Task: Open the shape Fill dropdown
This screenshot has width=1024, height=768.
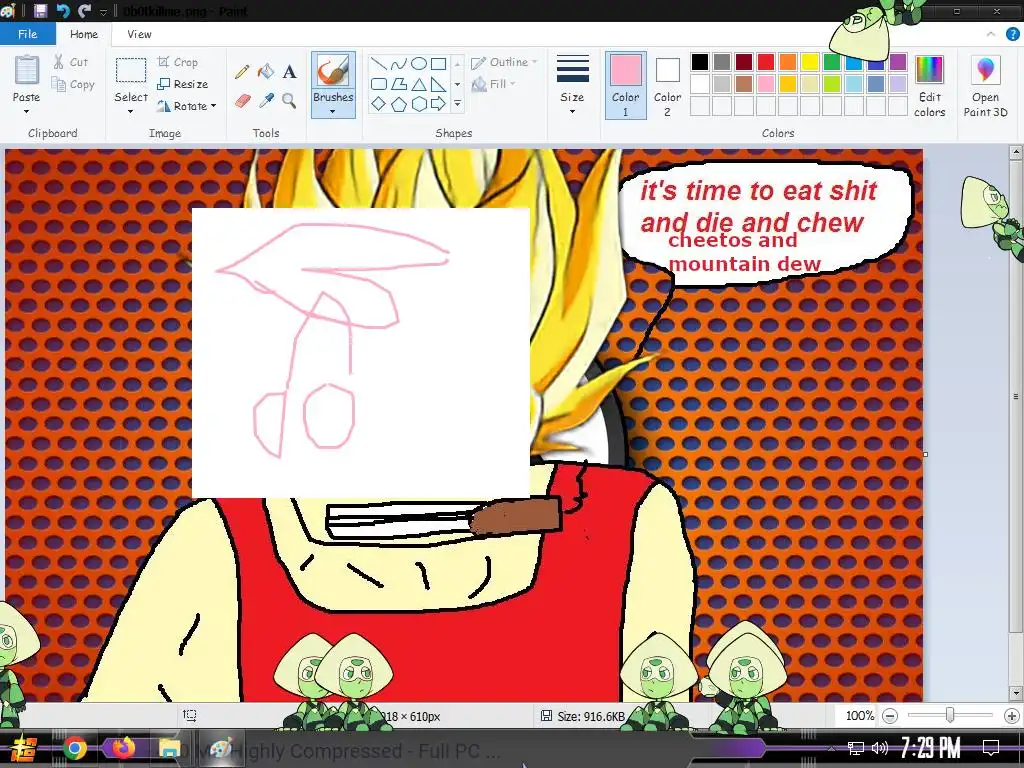Action: (x=494, y=84)
